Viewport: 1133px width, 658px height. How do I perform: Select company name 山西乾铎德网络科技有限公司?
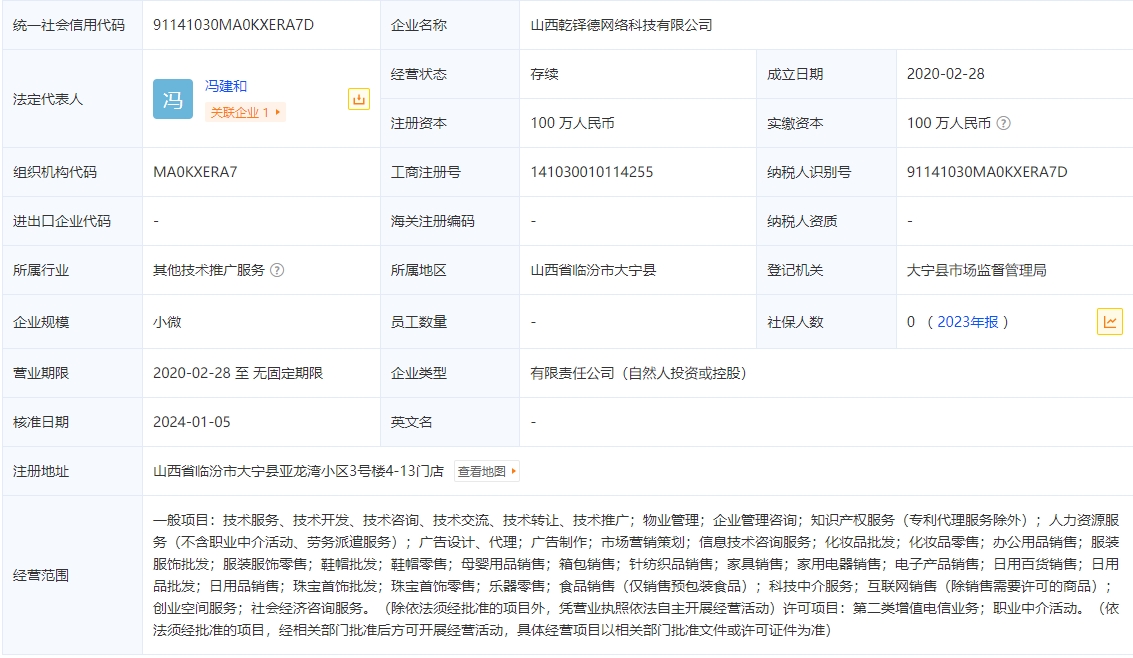[621, 25]
